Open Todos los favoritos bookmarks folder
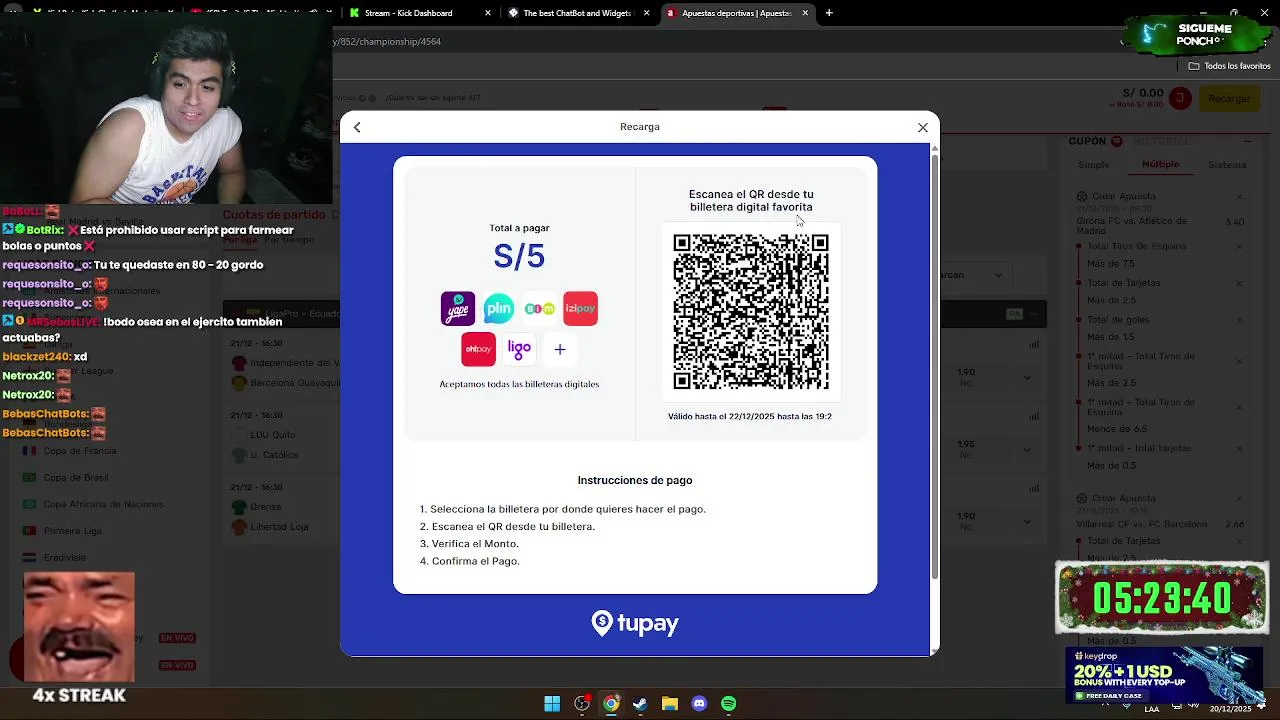Screen dimensions: 1280x720 1229,66
